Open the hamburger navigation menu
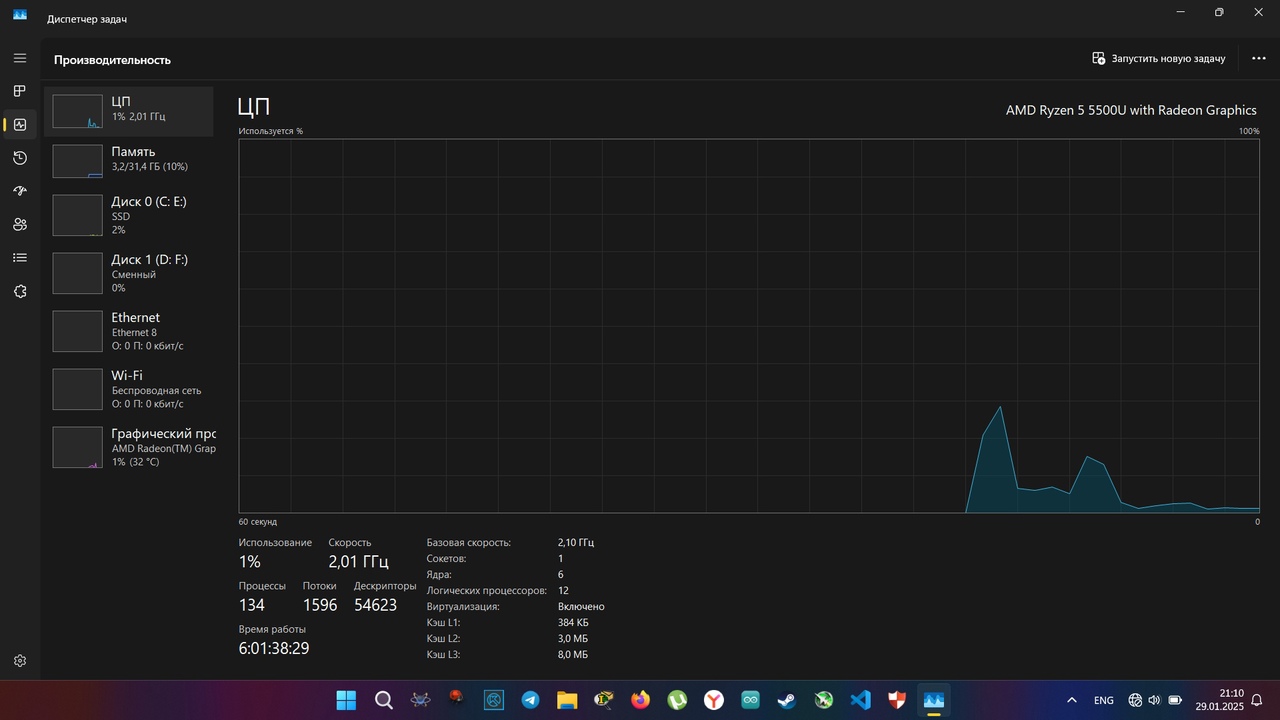Screen dimensions: 1280x720 20,58
